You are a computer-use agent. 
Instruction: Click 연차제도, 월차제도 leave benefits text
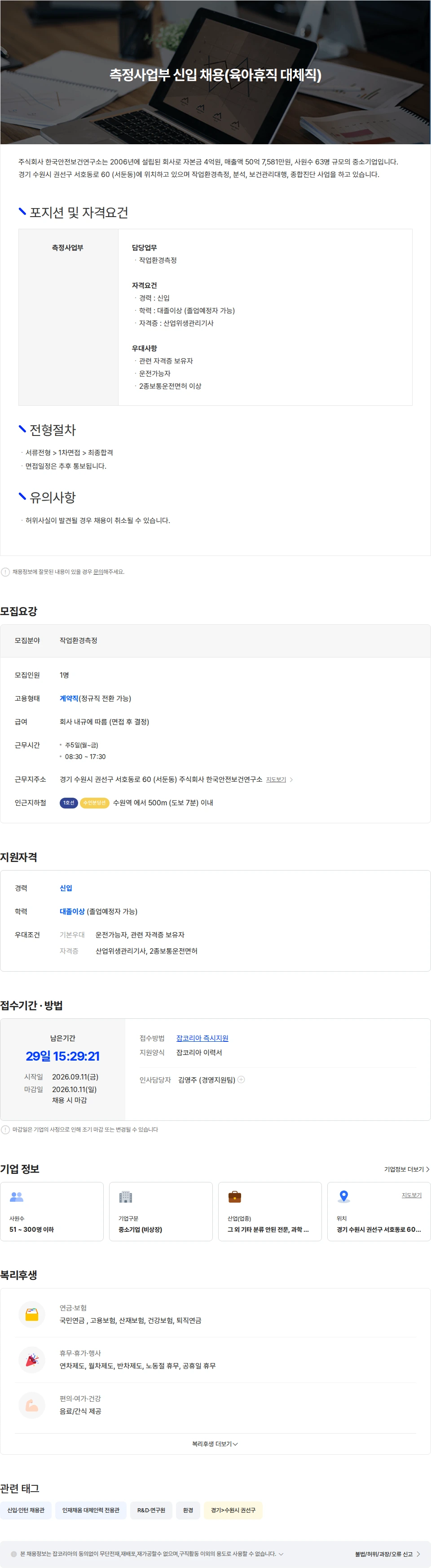pos(137,1365)
